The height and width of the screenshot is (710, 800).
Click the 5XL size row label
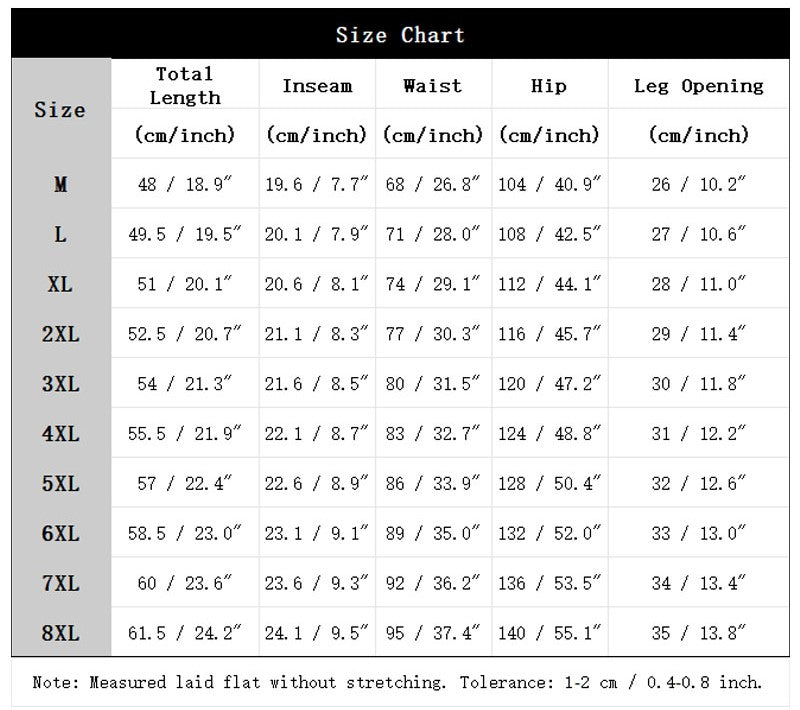point(60,483)
